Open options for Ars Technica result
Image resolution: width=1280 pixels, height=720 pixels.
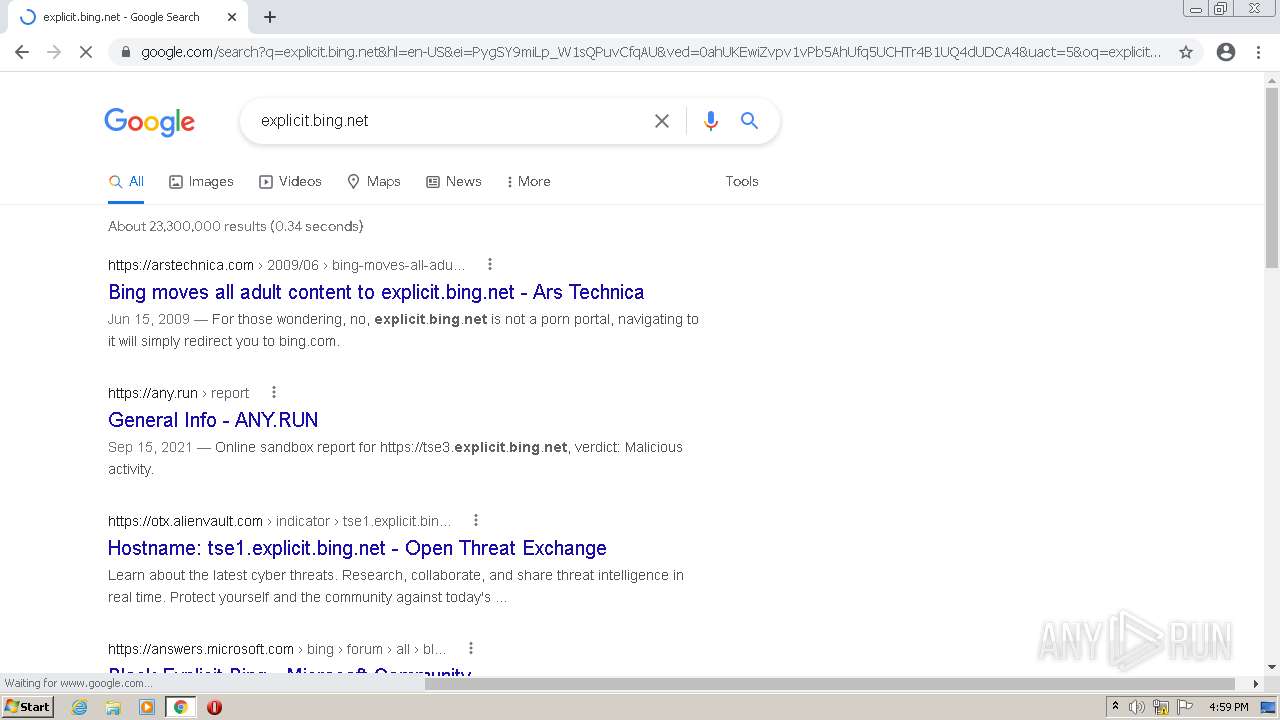490,264
